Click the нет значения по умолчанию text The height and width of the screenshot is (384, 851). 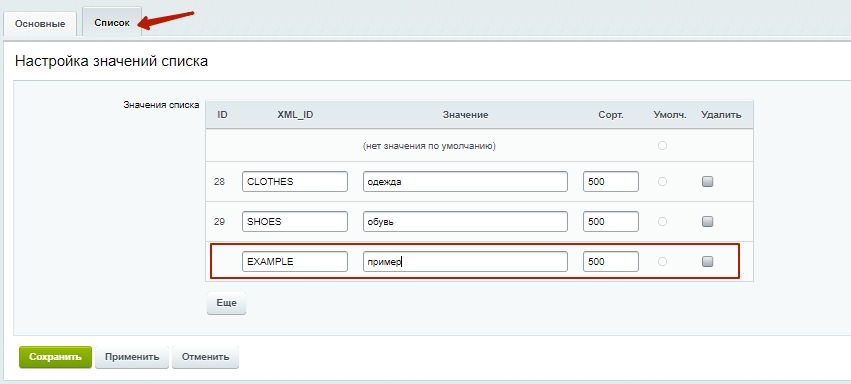point(429,146)
